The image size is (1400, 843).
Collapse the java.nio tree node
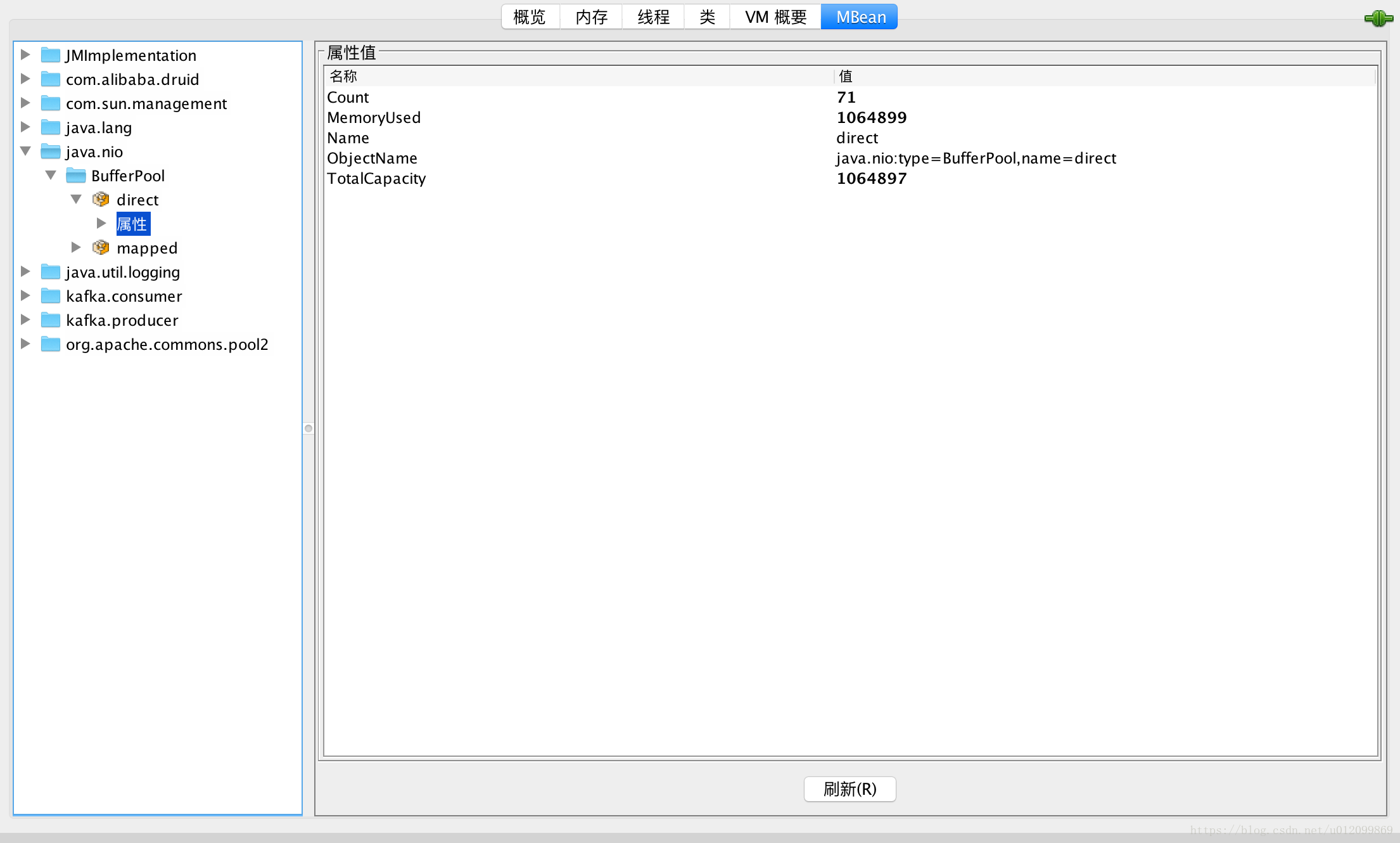point(25,151)
